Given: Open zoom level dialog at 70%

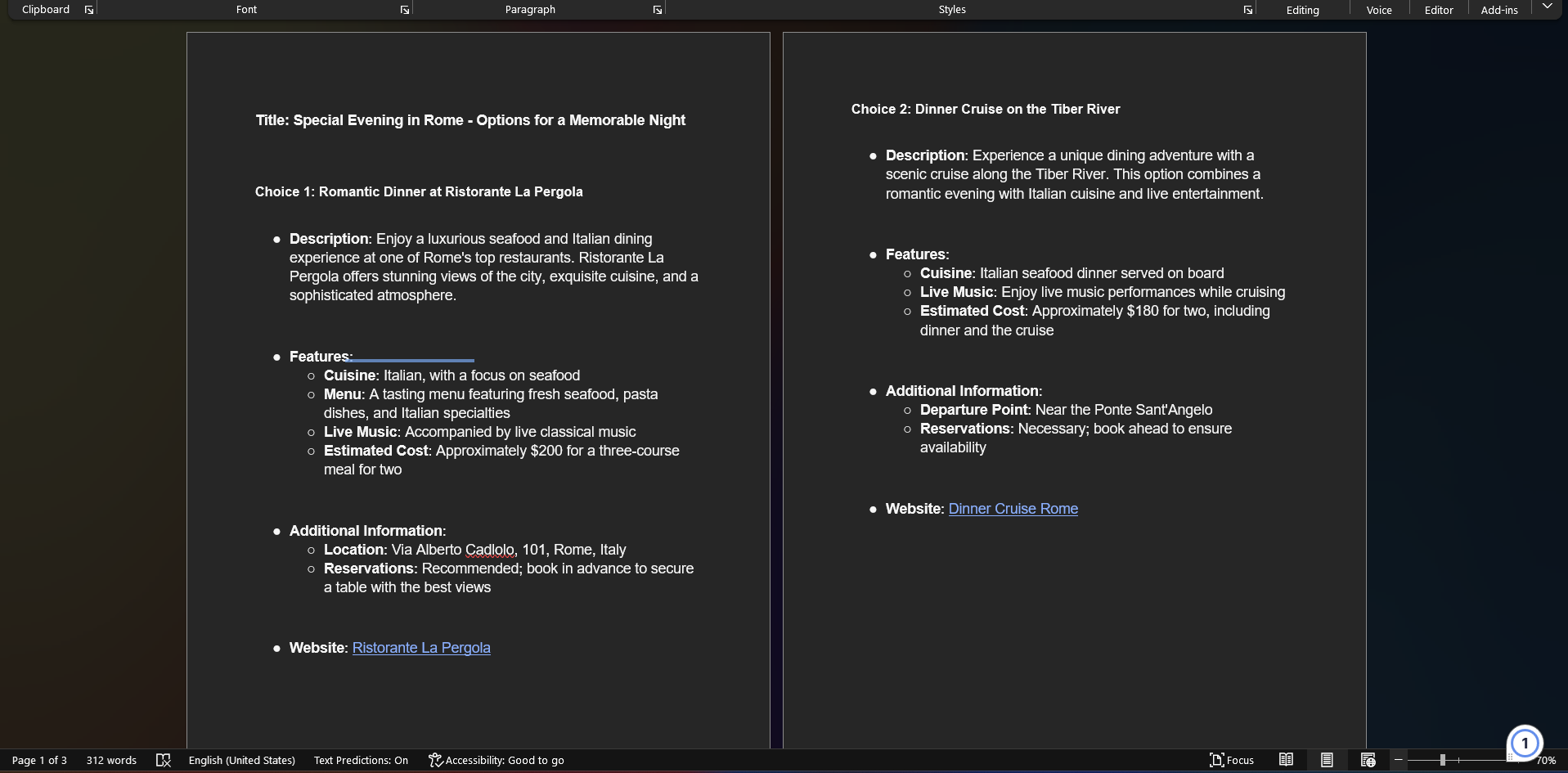Looking at the screenshot, I should 1546,760.
